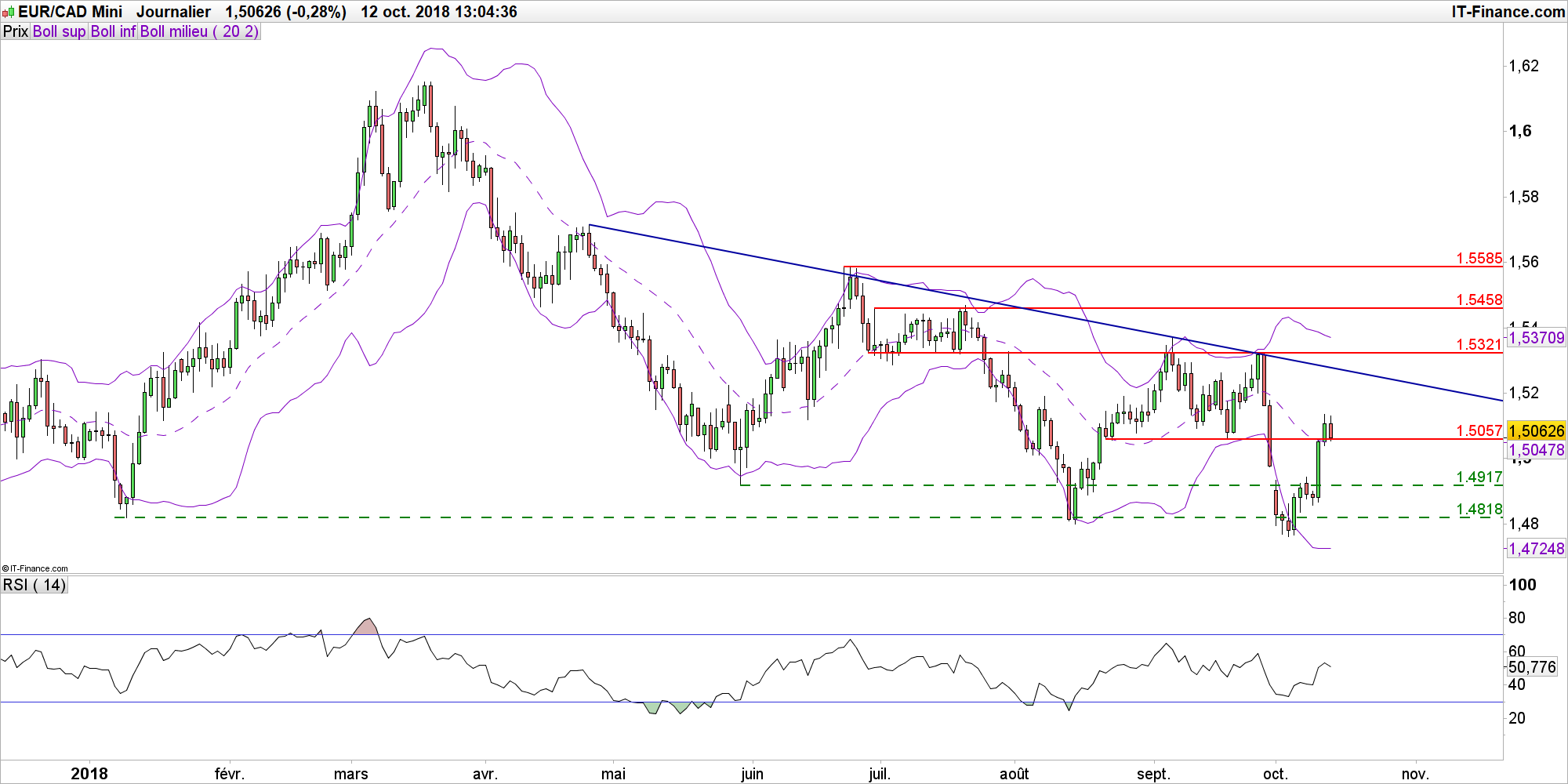Click the Boll sup indicator label
The image size is (1568, 784).
click(x=60, y=32)
